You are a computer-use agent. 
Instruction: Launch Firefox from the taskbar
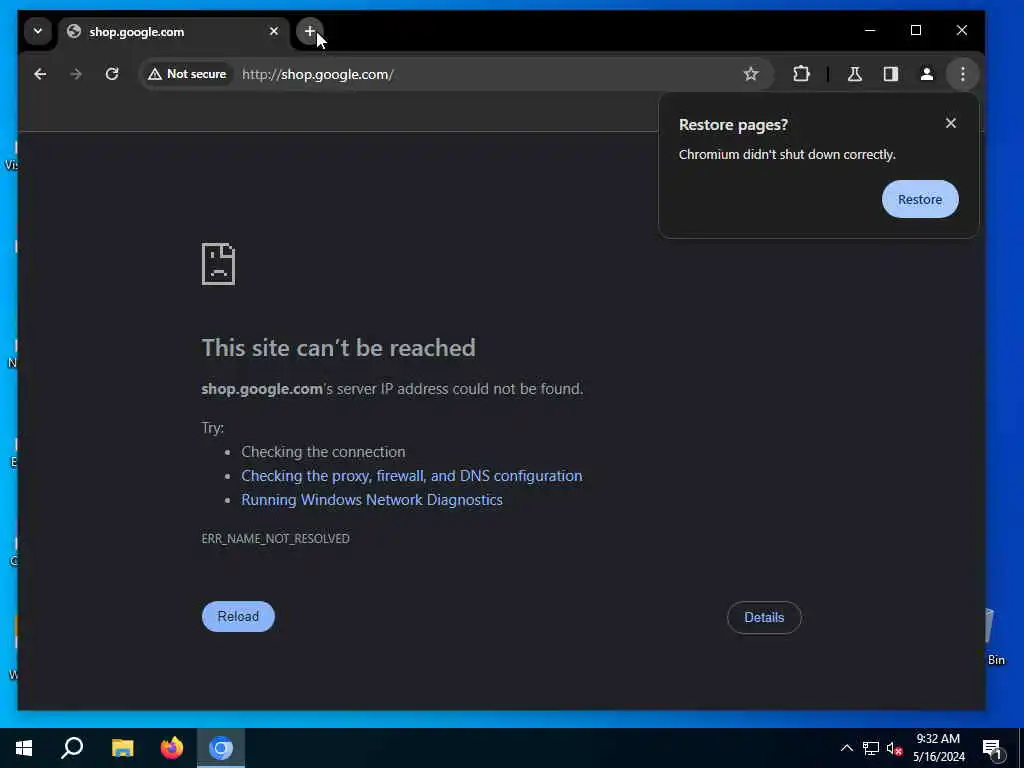click(172, 748)
